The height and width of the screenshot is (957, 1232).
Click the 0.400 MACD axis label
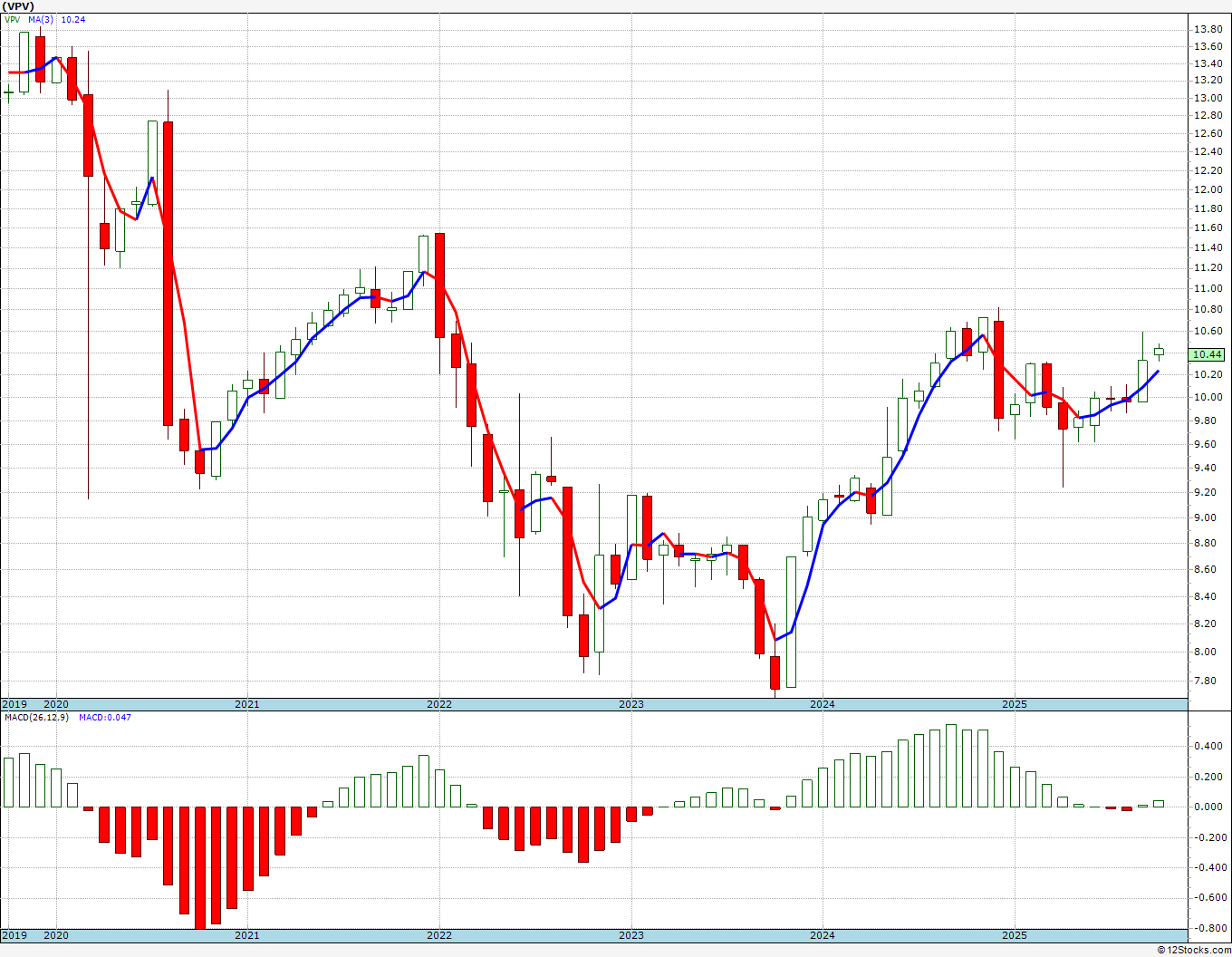point(1209,746)
